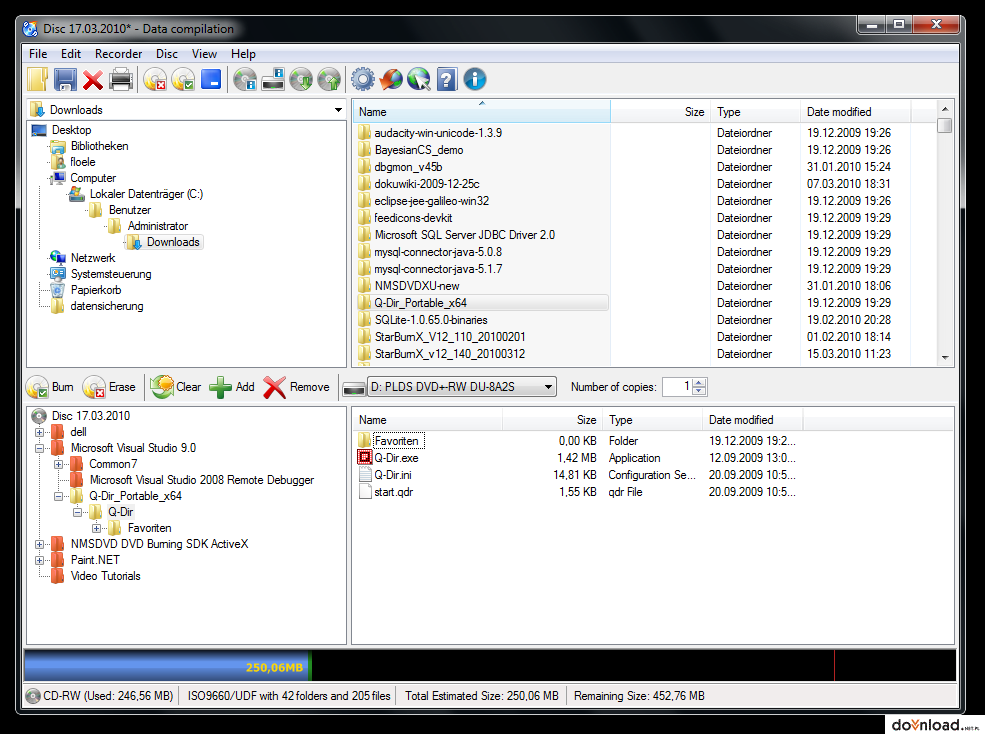Sort upper file list by Date modified

tap(855, 112)
